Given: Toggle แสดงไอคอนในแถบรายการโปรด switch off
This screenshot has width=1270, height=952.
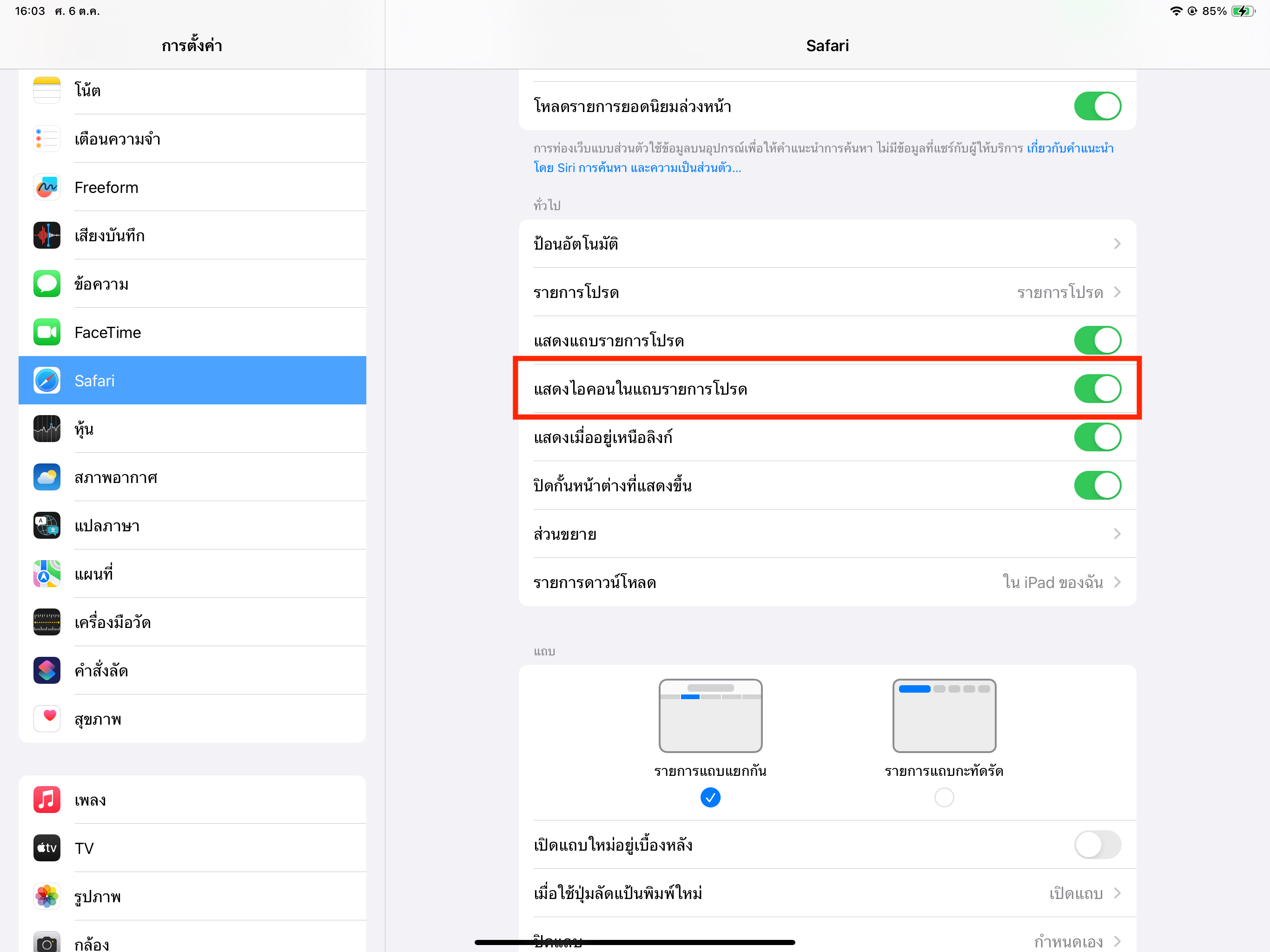Looking at the screenshot, I should (x=1097, y=389).
